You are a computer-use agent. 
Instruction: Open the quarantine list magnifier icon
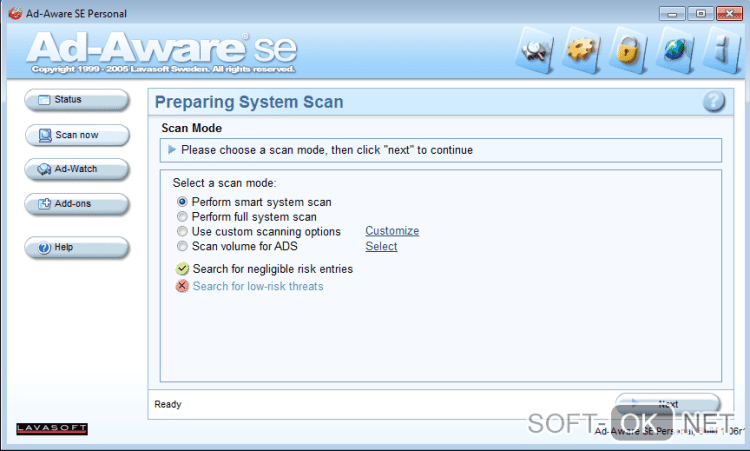[x=534, y=51]
